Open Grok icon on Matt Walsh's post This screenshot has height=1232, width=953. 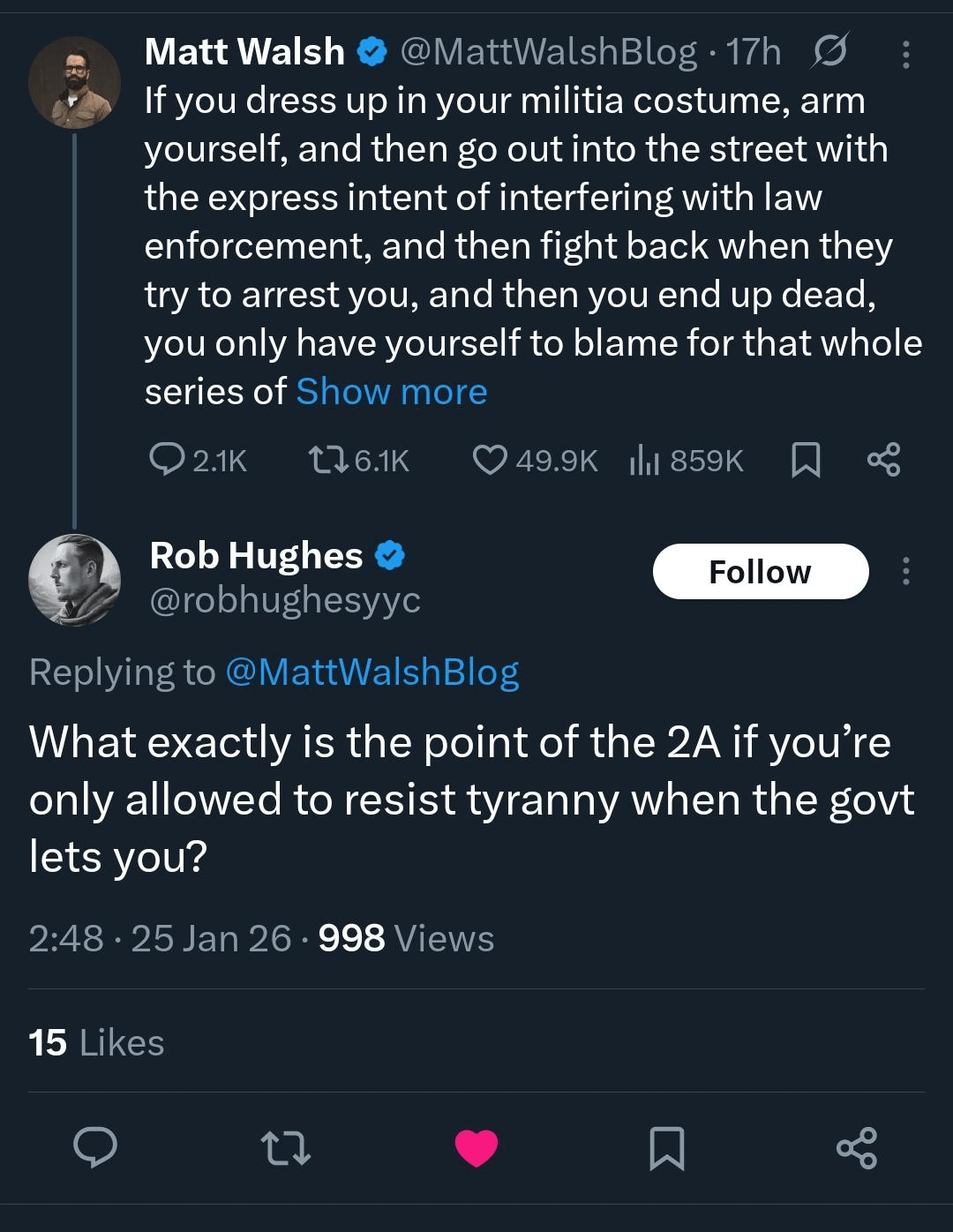(829, 52)
